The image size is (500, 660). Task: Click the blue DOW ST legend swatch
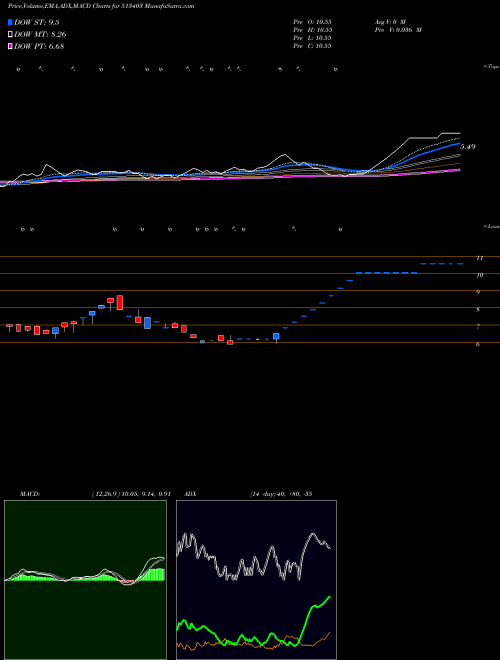pyautogui.click(x=10, y=22)
